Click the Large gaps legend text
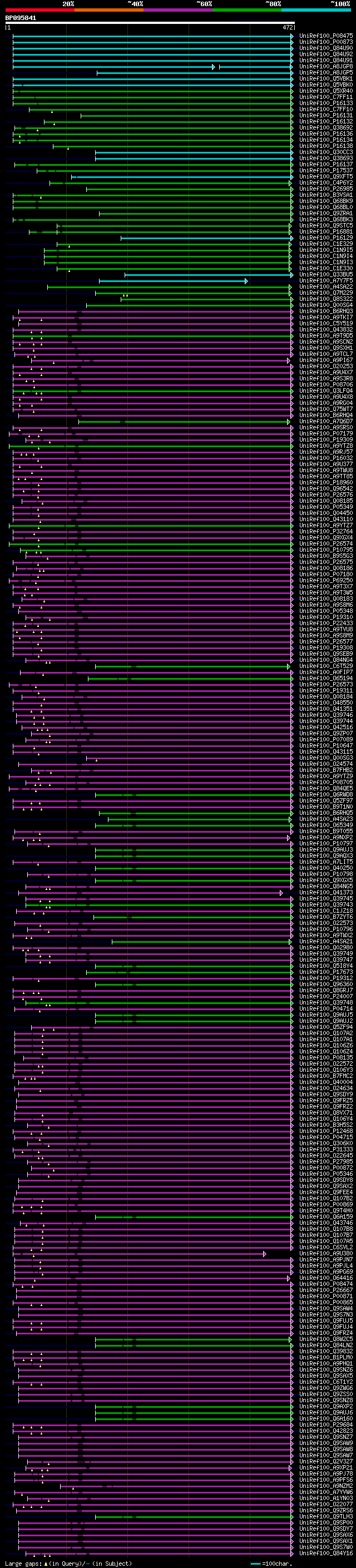Image resolution: width=356 pixels, height=1568 pixels. tap(68, 1563)
